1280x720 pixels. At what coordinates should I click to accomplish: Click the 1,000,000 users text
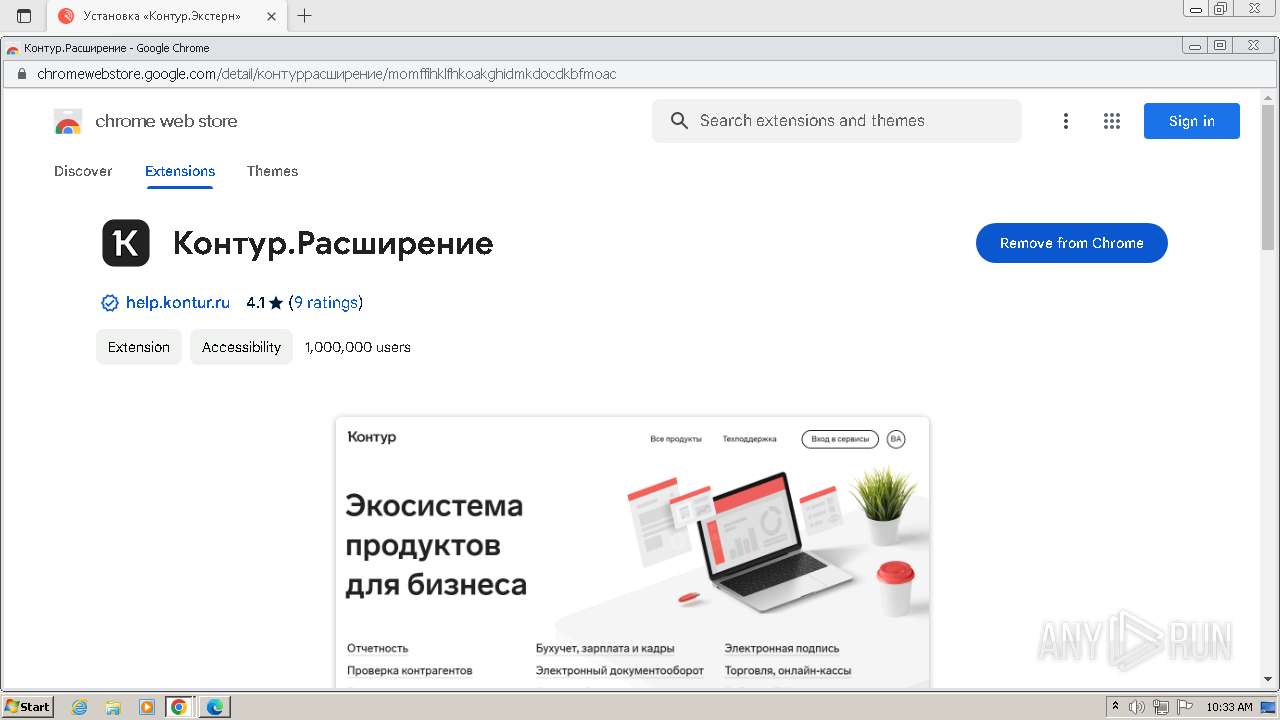(x=358, y=347)
